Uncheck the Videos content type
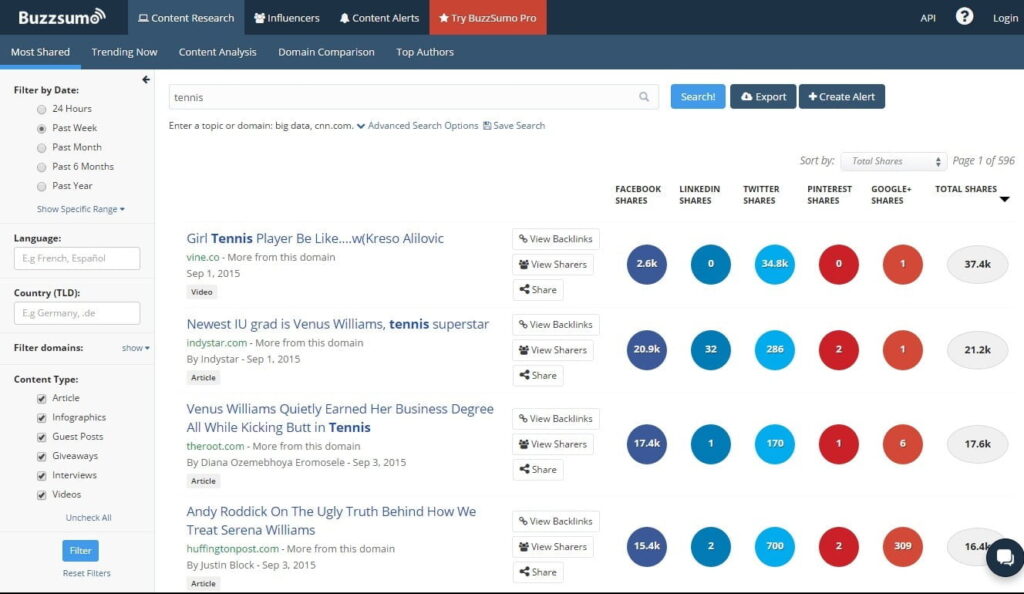1024x594 pixels. tap(42, 495)
